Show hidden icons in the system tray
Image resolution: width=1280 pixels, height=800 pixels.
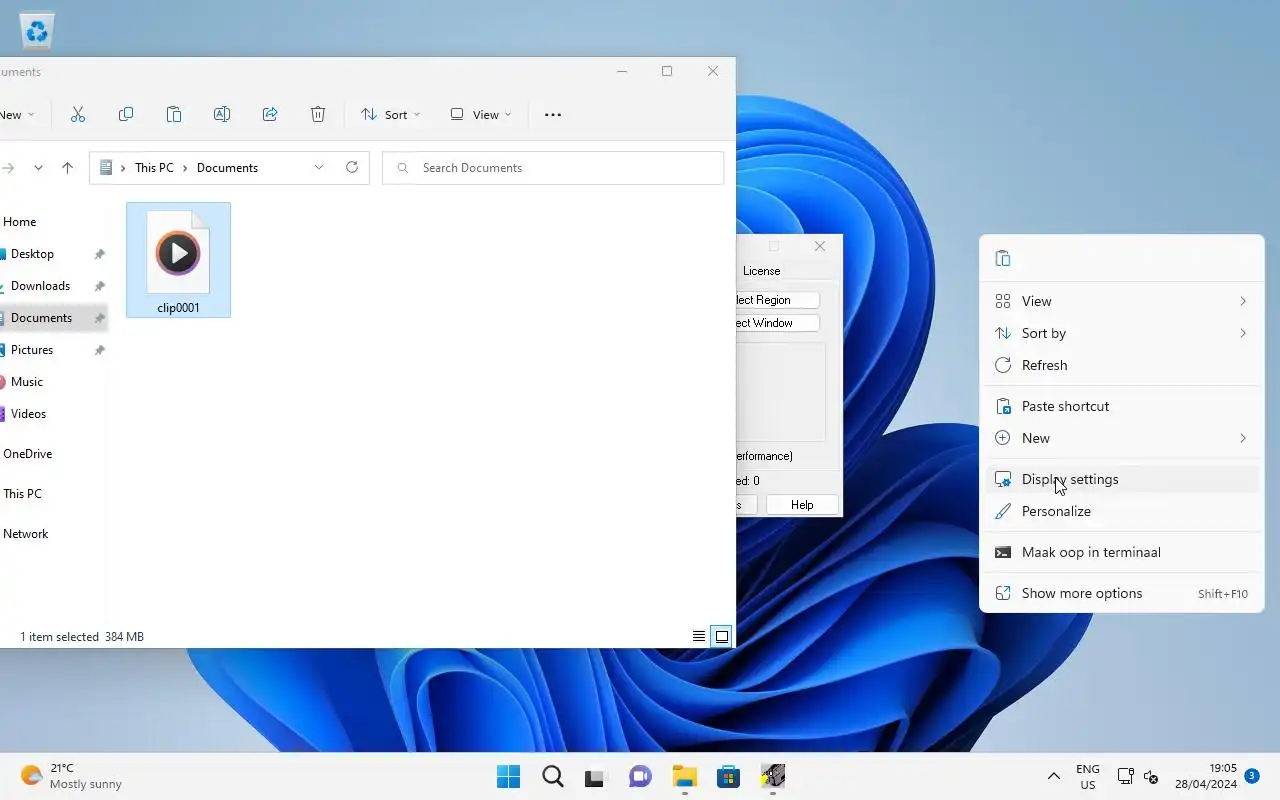[x=1053, y=776]
